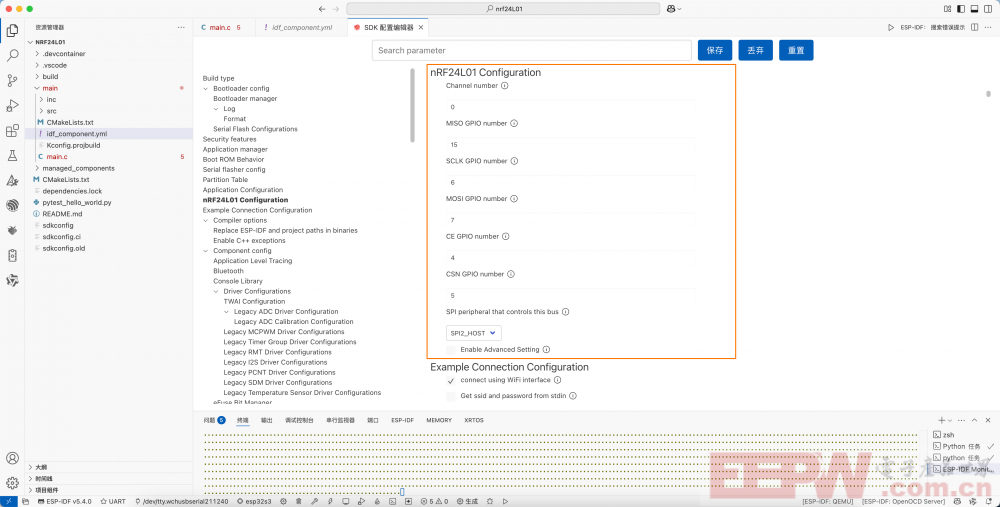Open the ESP-IDF panel tab
The image size is (1000, 507).
[x=402, y=420]
